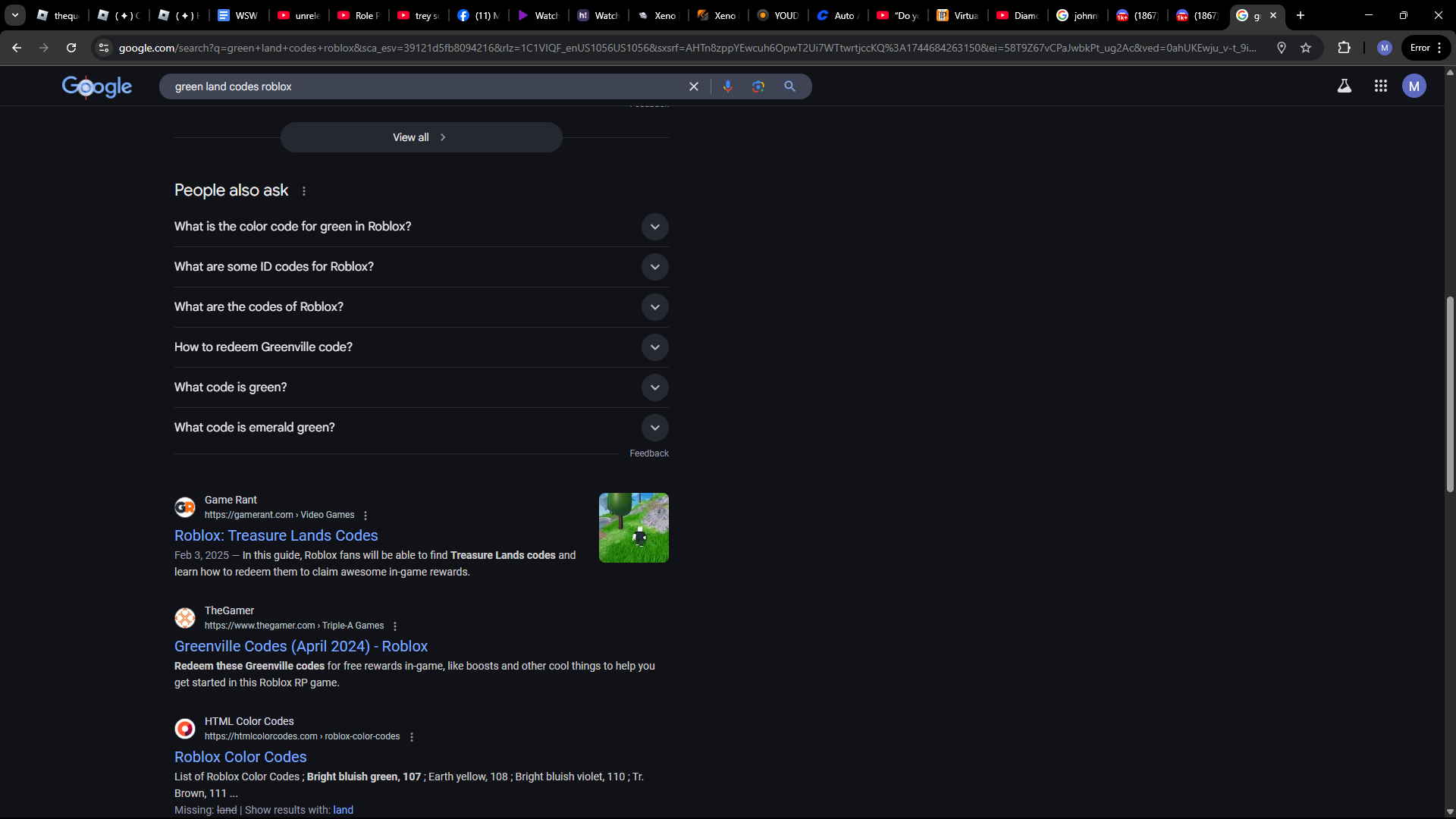Image resolution: width=1456 pixels, height=819 pixels.
Task: Clear the search box with X icon
Action: [x=693, y=86]
